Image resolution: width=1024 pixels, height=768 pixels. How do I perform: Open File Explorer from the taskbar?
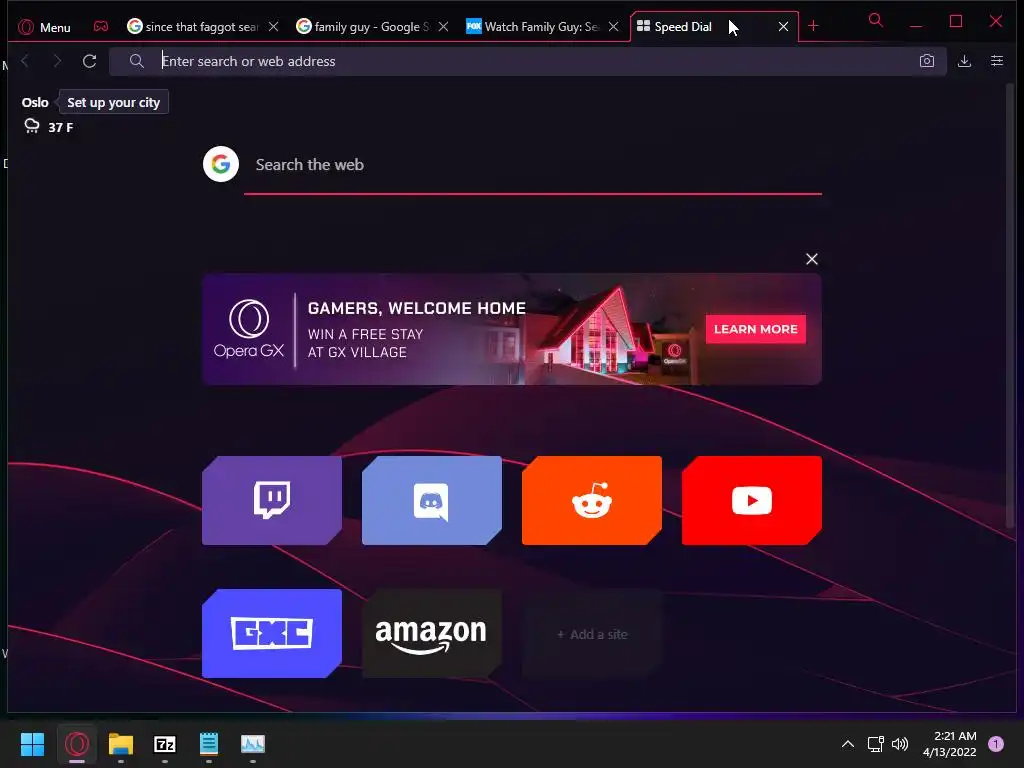(121, 744)
